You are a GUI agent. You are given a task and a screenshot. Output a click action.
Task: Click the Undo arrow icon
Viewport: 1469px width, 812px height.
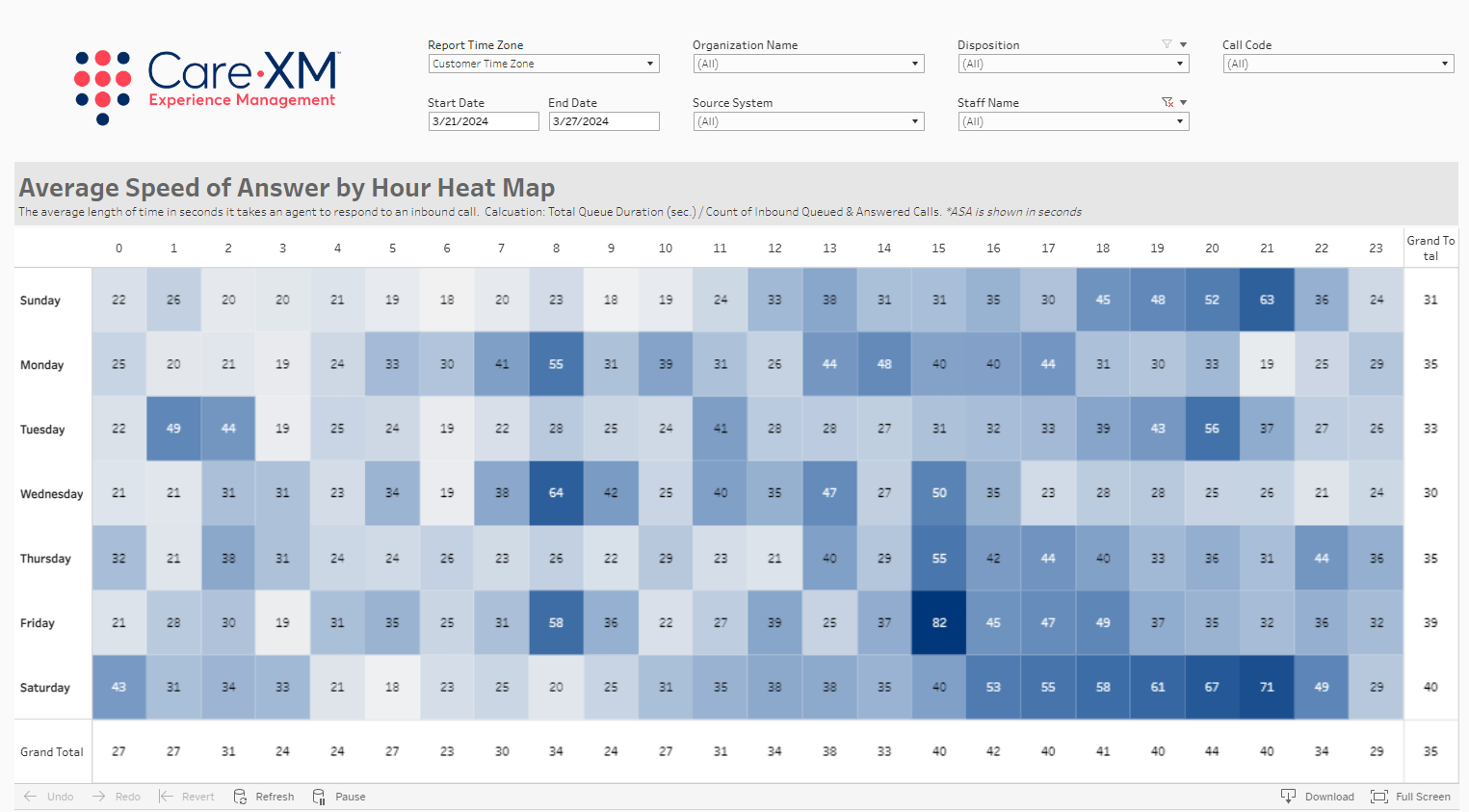[31, 797]
